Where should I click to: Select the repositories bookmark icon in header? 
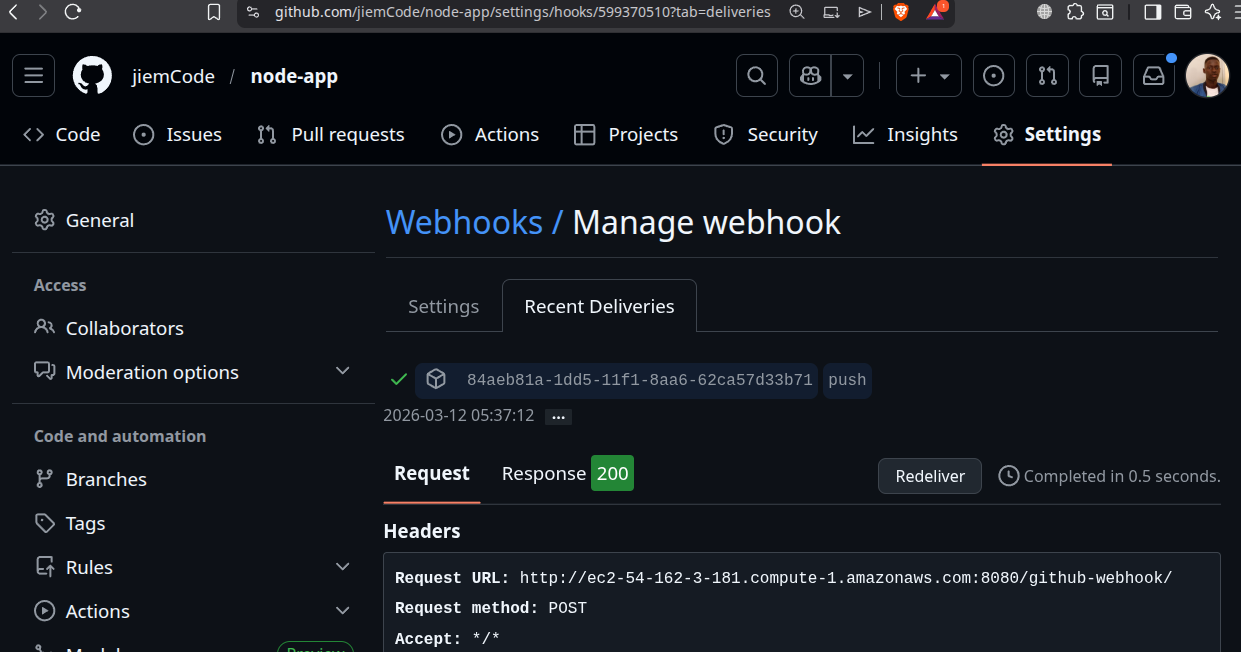pos(1100,75)
